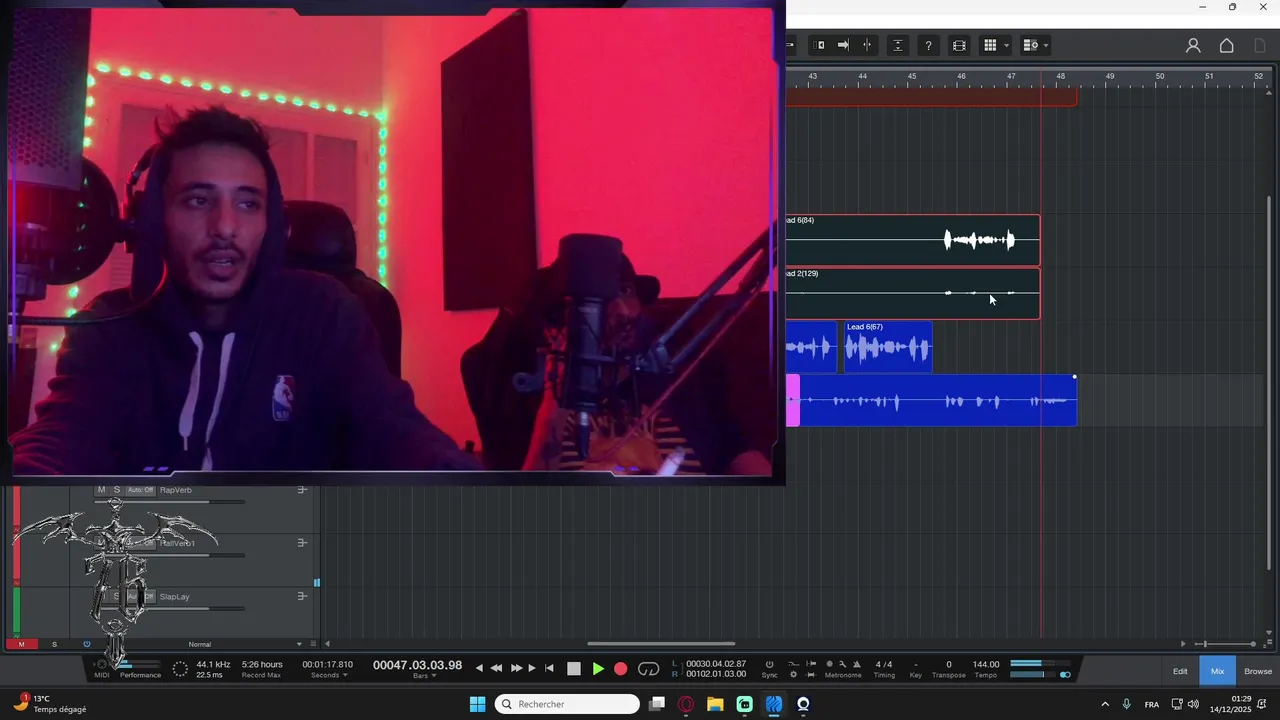Toggle Auto: Off on RapVerb channel
This screenshot has width=1280, height=720.
pyautogui.click(x=141, y=490)
